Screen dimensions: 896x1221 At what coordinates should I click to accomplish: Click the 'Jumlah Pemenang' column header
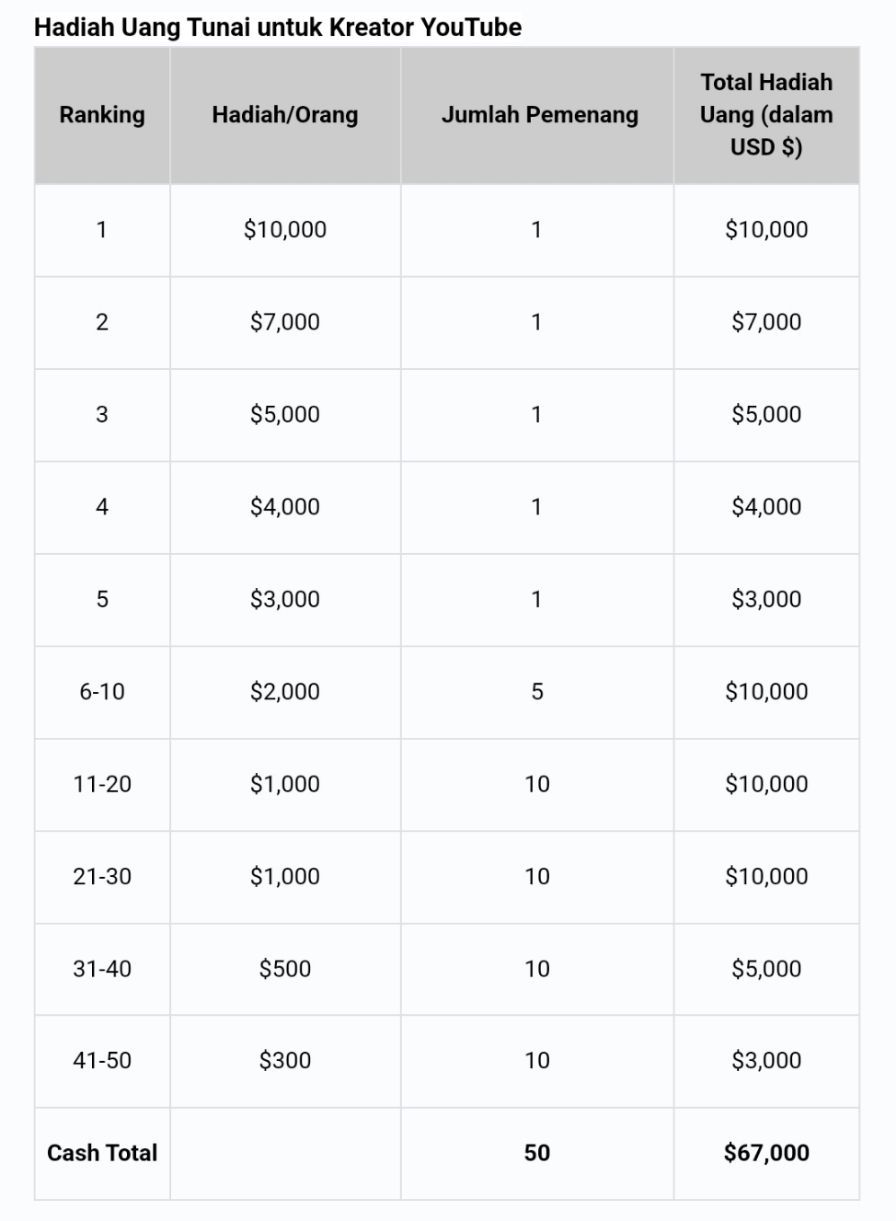(x=539, y=115)
